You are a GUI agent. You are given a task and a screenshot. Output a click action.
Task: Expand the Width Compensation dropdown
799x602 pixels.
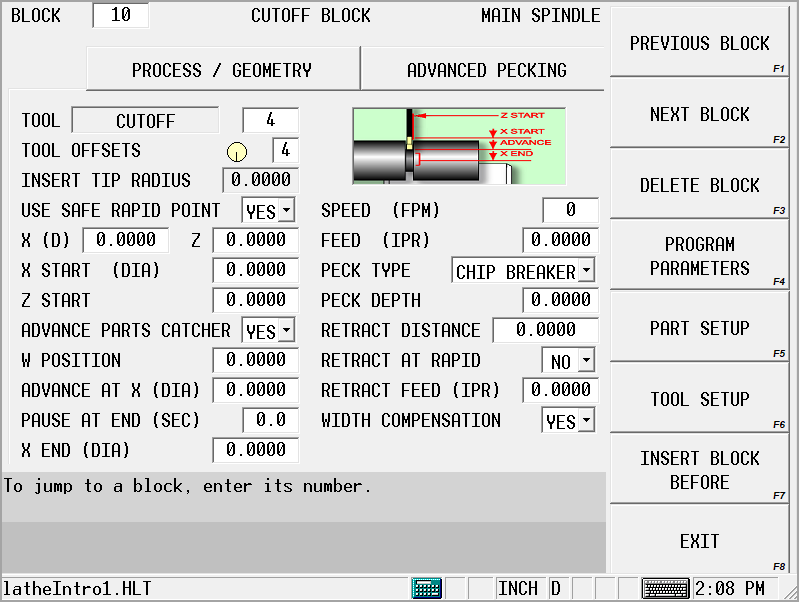587,421
